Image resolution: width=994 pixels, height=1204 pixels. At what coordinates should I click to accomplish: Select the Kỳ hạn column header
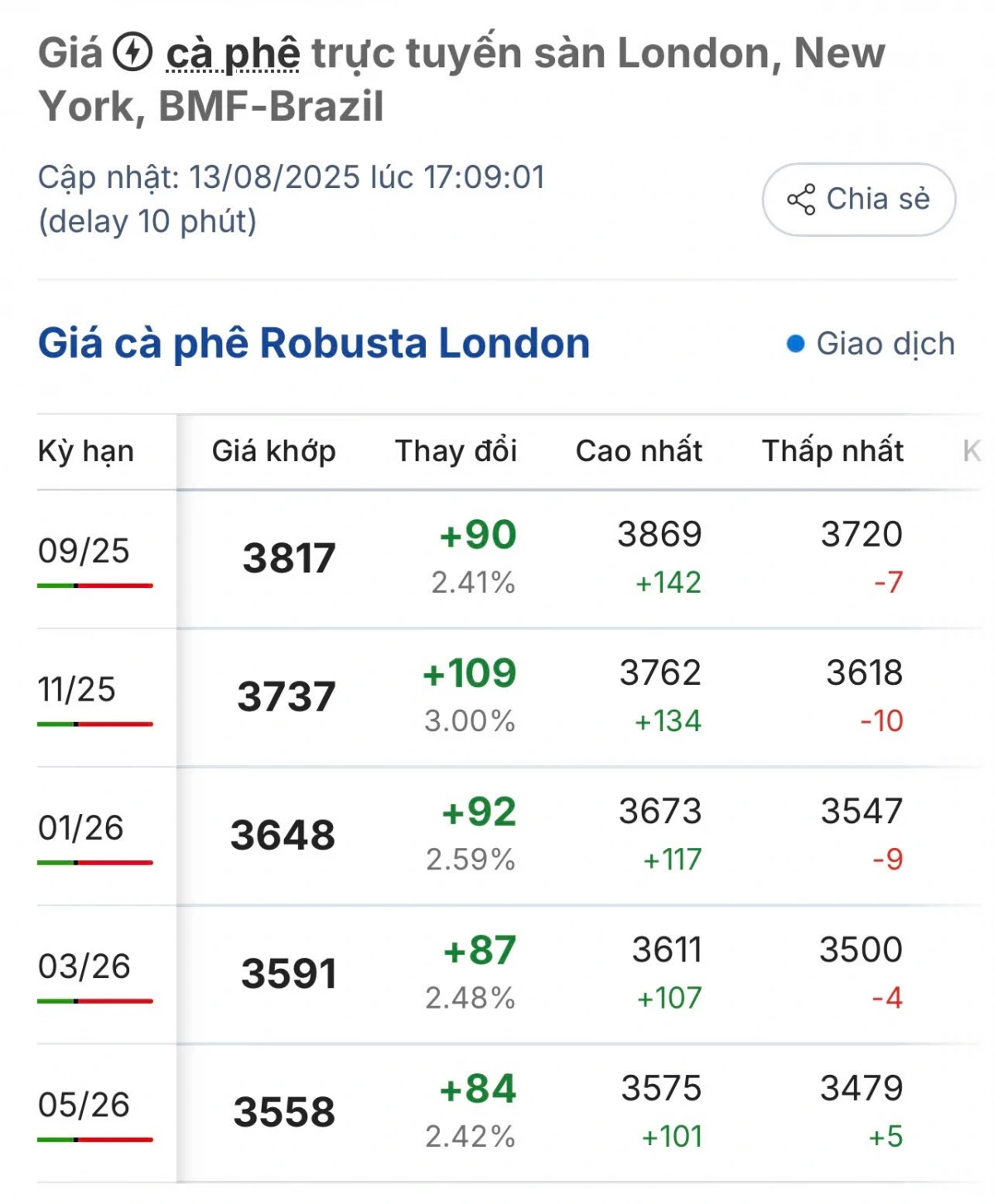86,451
